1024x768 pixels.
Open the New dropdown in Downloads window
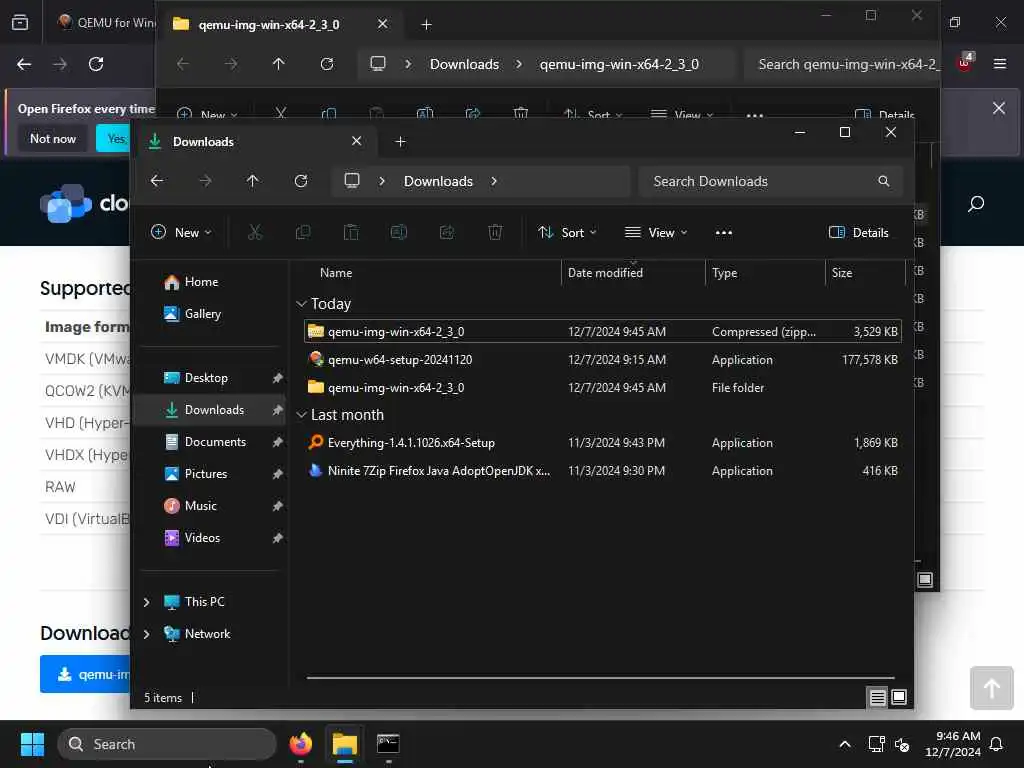pyautogui.click(x=182, y=232)
